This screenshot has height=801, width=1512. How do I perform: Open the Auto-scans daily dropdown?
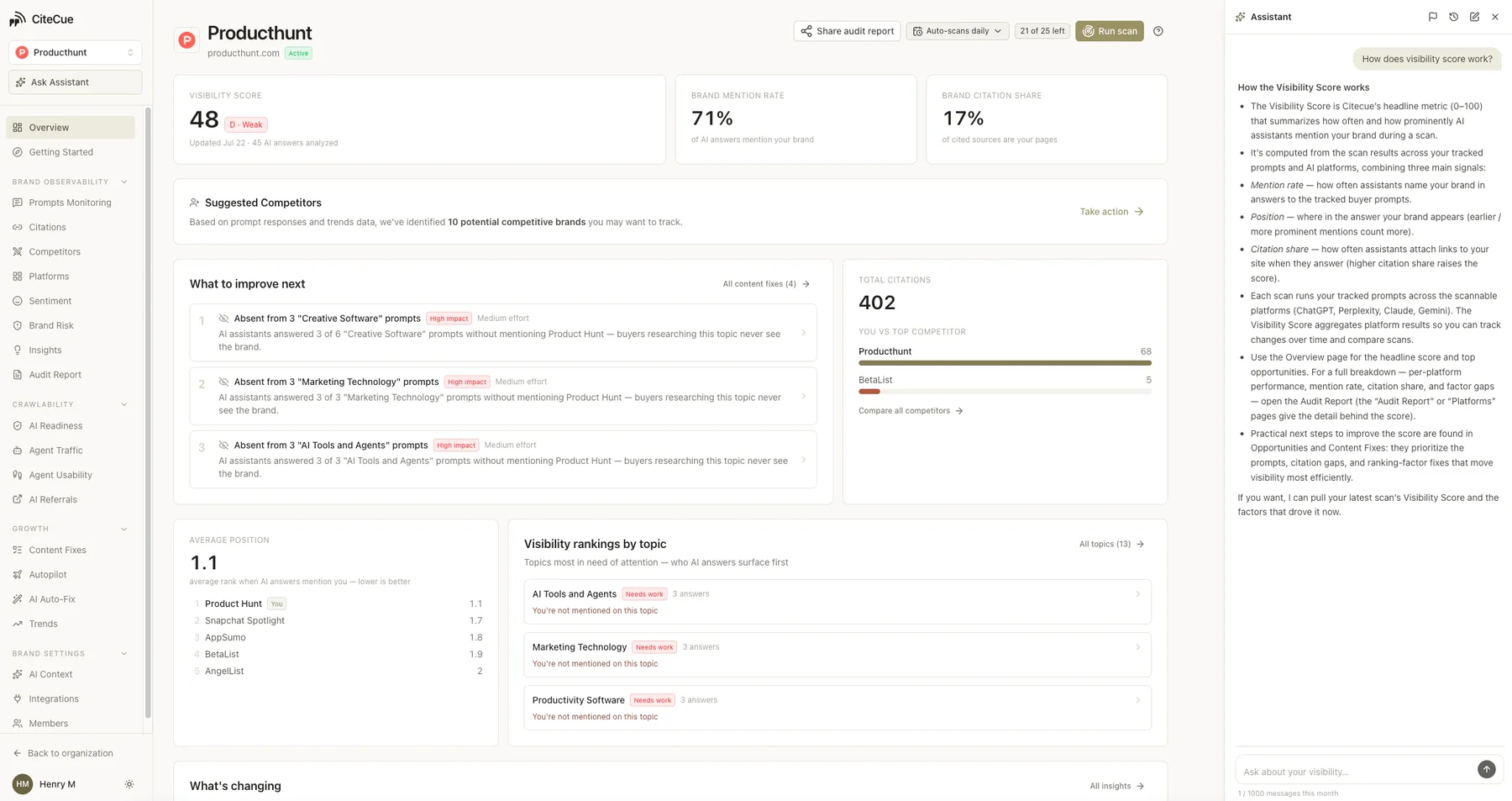[x=958, y=31]
